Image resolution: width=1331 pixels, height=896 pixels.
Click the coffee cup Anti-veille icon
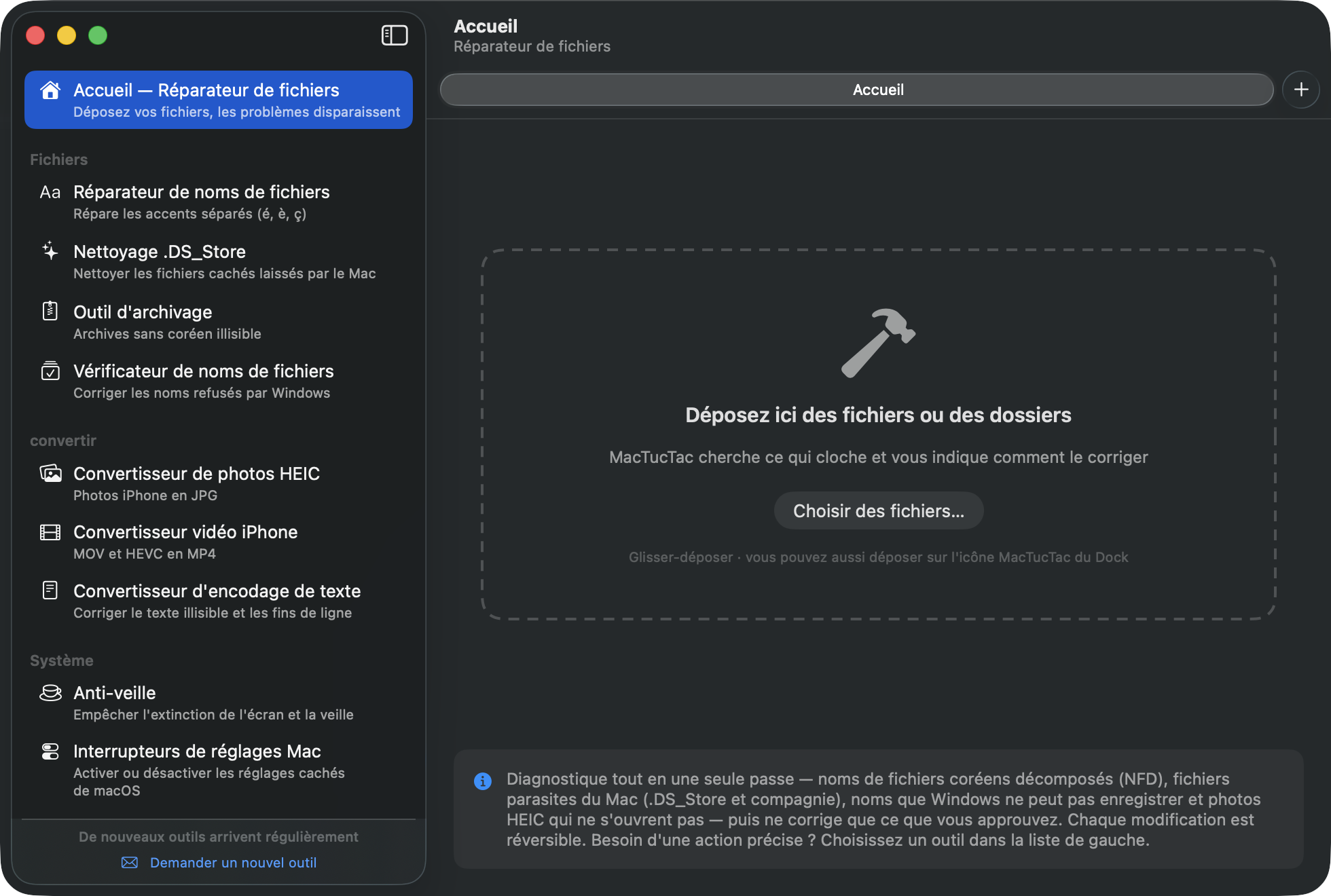pos(50,692)
